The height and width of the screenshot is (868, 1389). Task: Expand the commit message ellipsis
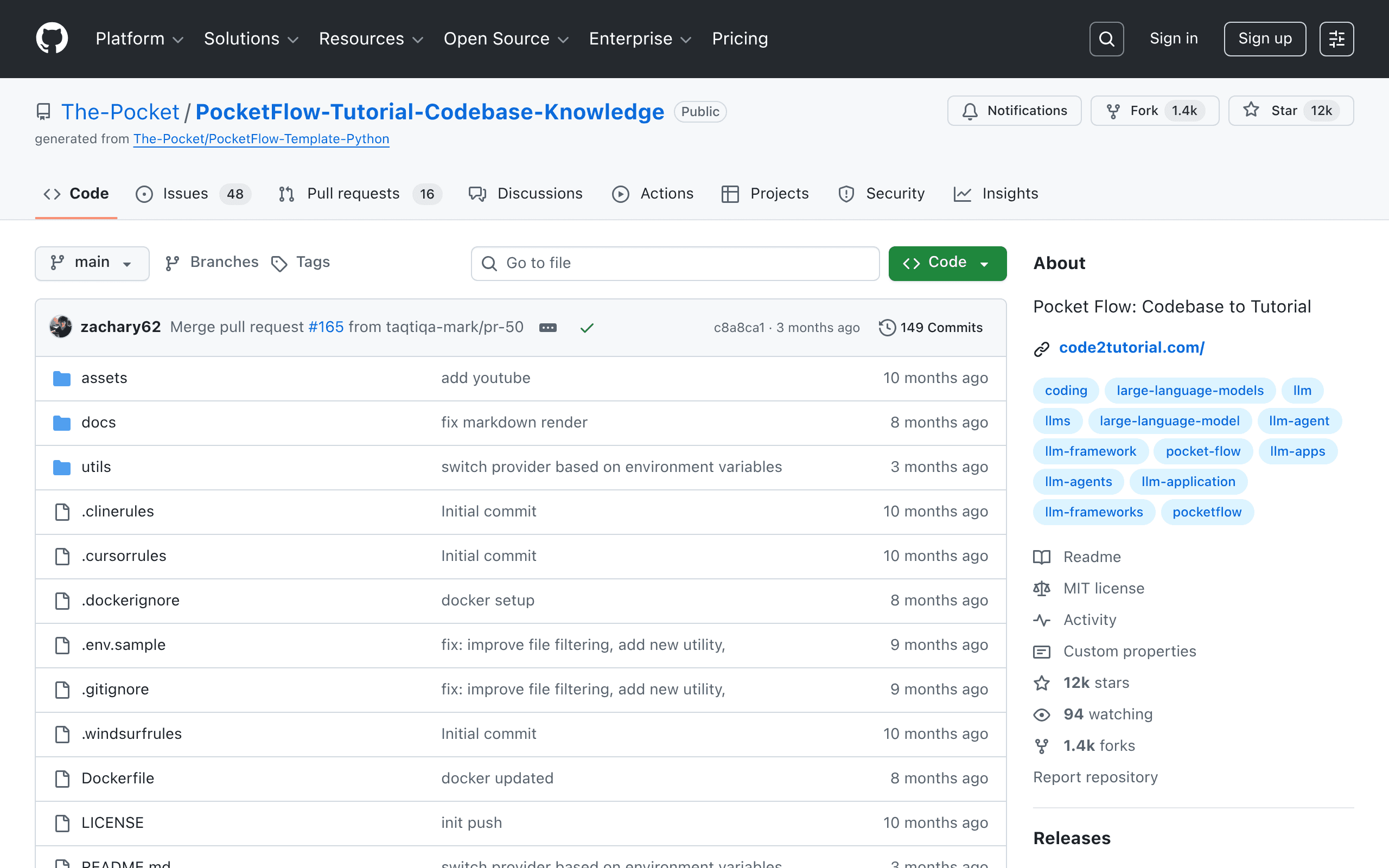547,327
